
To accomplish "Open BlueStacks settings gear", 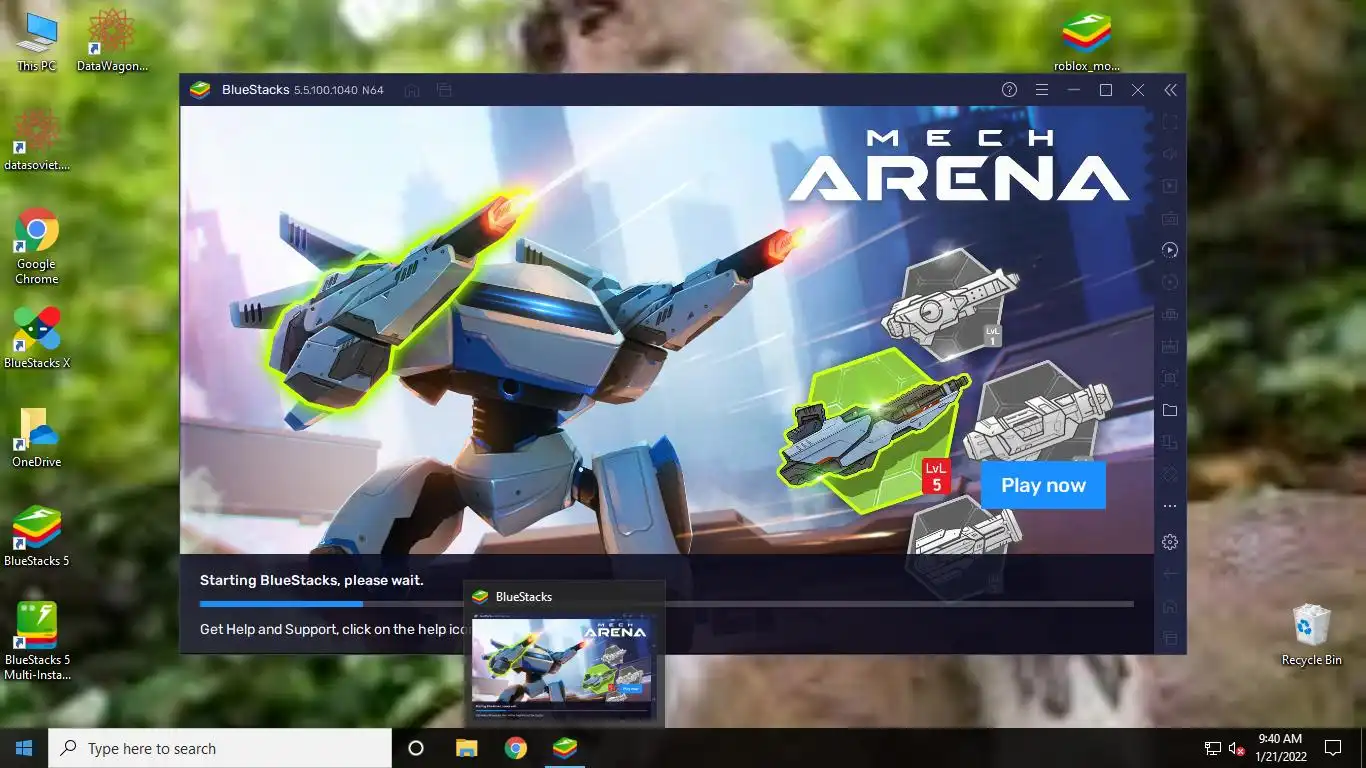I will (x=1170, y=542).
